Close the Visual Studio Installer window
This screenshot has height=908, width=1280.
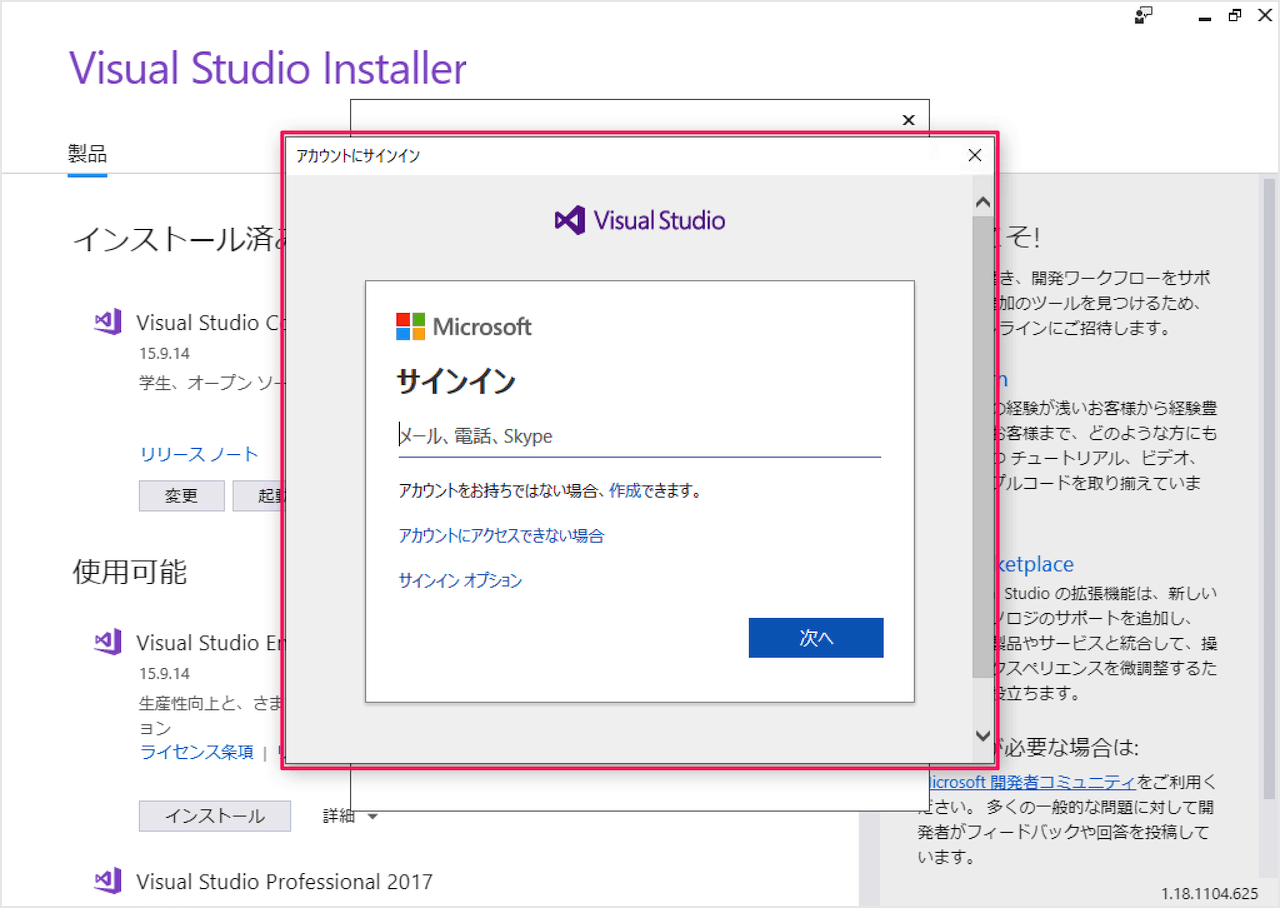1263,15
